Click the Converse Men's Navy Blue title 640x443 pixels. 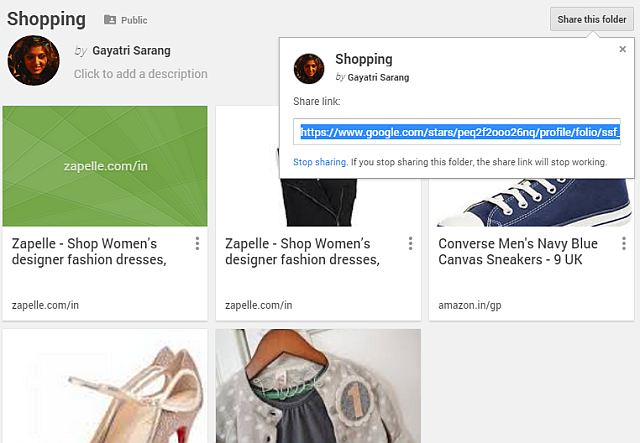click(x=518, y=252)
